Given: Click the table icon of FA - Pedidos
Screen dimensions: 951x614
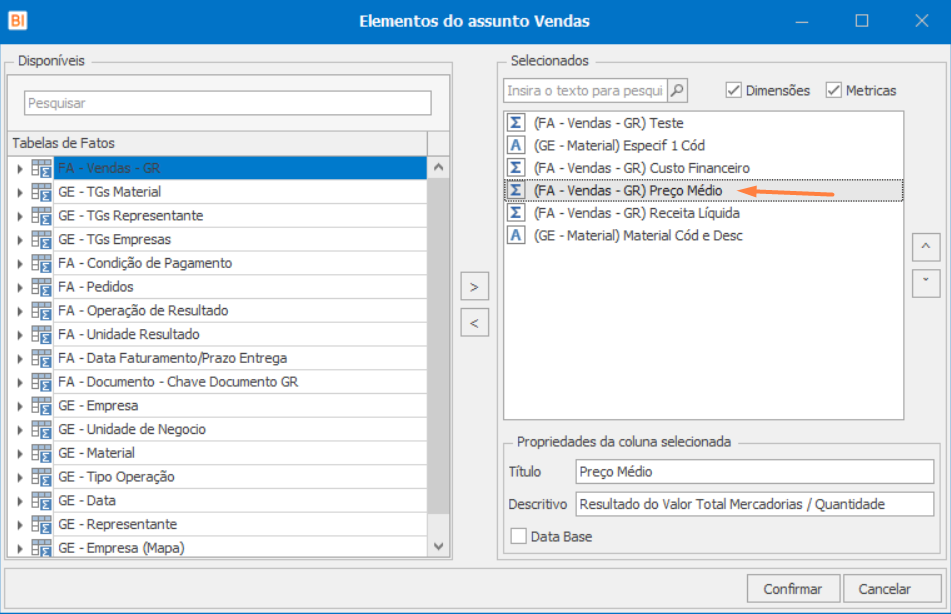Looking at the screenshot, I should [41, 287].
